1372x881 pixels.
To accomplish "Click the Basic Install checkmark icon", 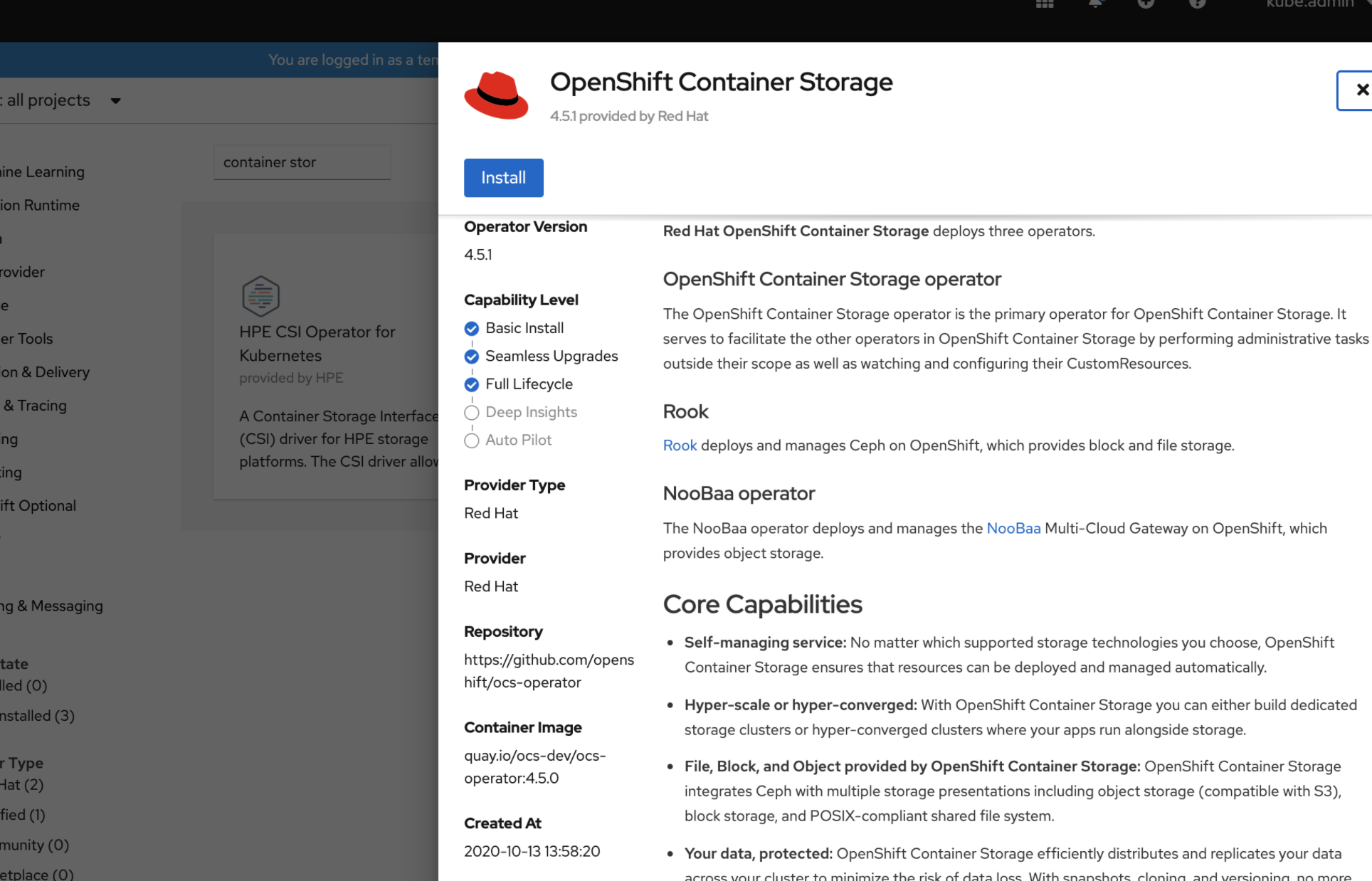I will pyautogui.click(x=472, y=328).
